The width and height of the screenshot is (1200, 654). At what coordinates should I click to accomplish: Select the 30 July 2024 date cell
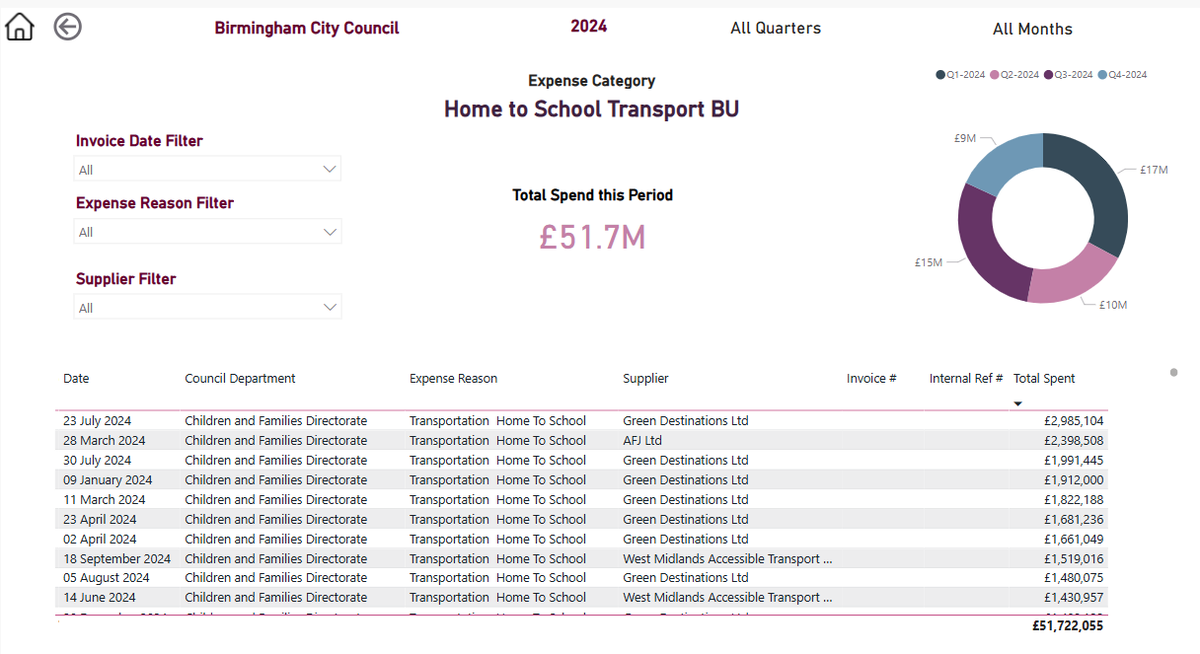[x=97, y=461]
